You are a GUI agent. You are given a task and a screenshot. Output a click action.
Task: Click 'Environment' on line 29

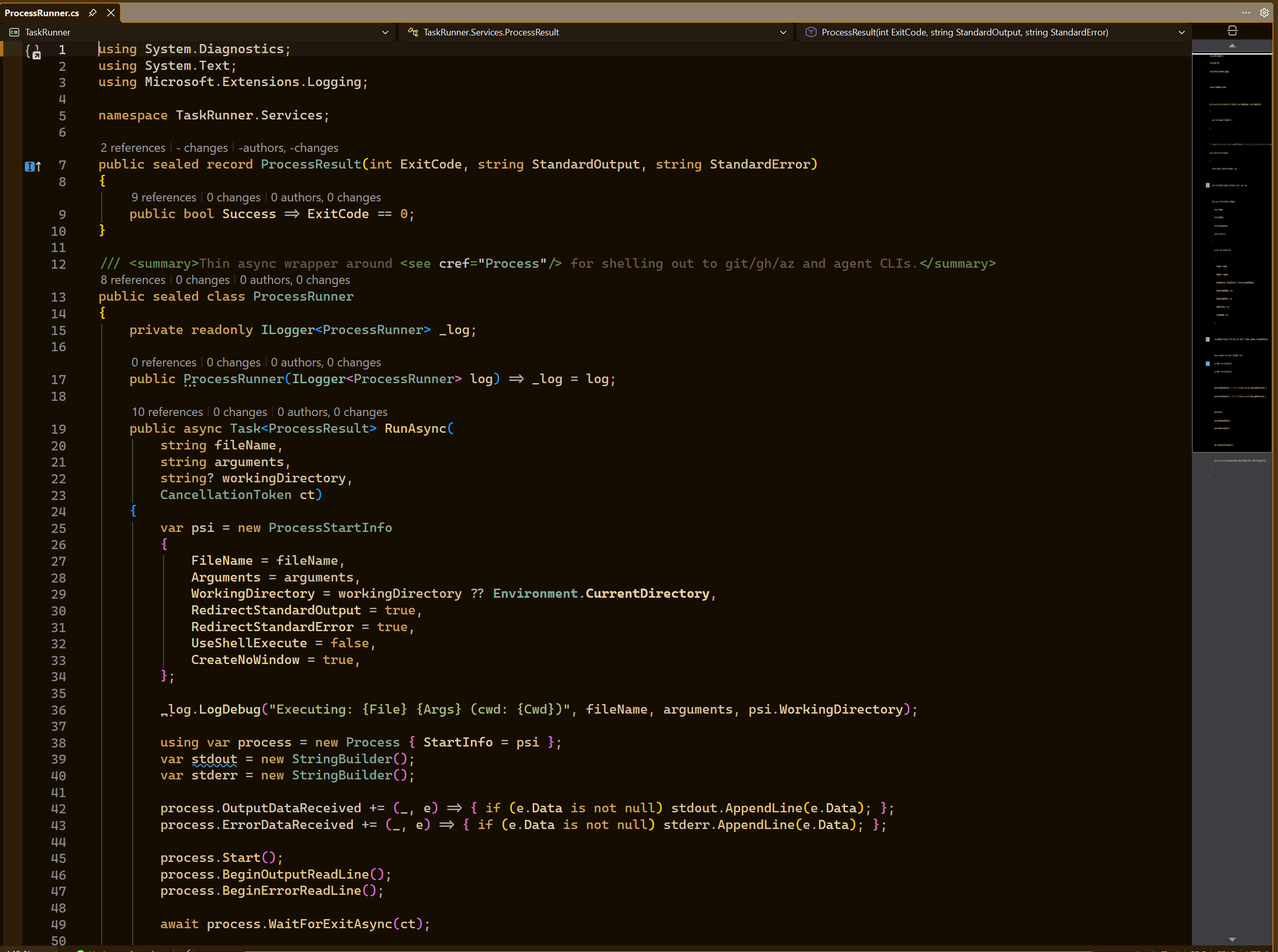click(x=536, y=594)
